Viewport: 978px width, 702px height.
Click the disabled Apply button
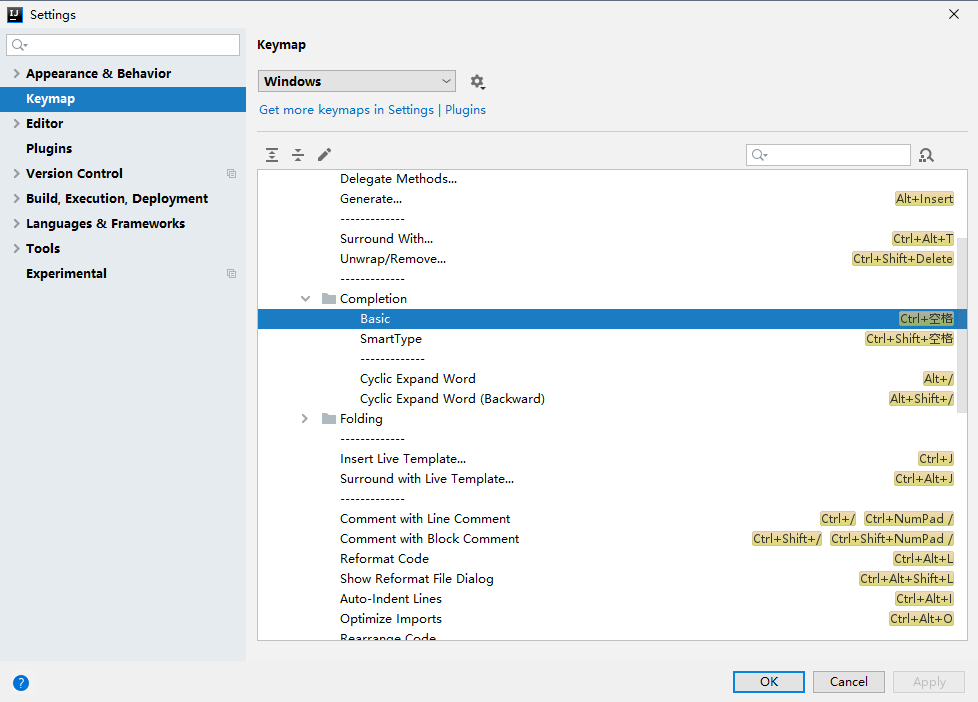(x=929, y=682)
